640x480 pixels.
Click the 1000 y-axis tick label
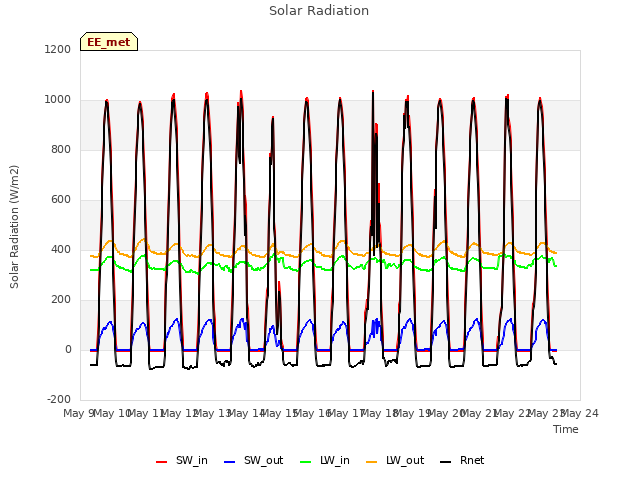58,100
